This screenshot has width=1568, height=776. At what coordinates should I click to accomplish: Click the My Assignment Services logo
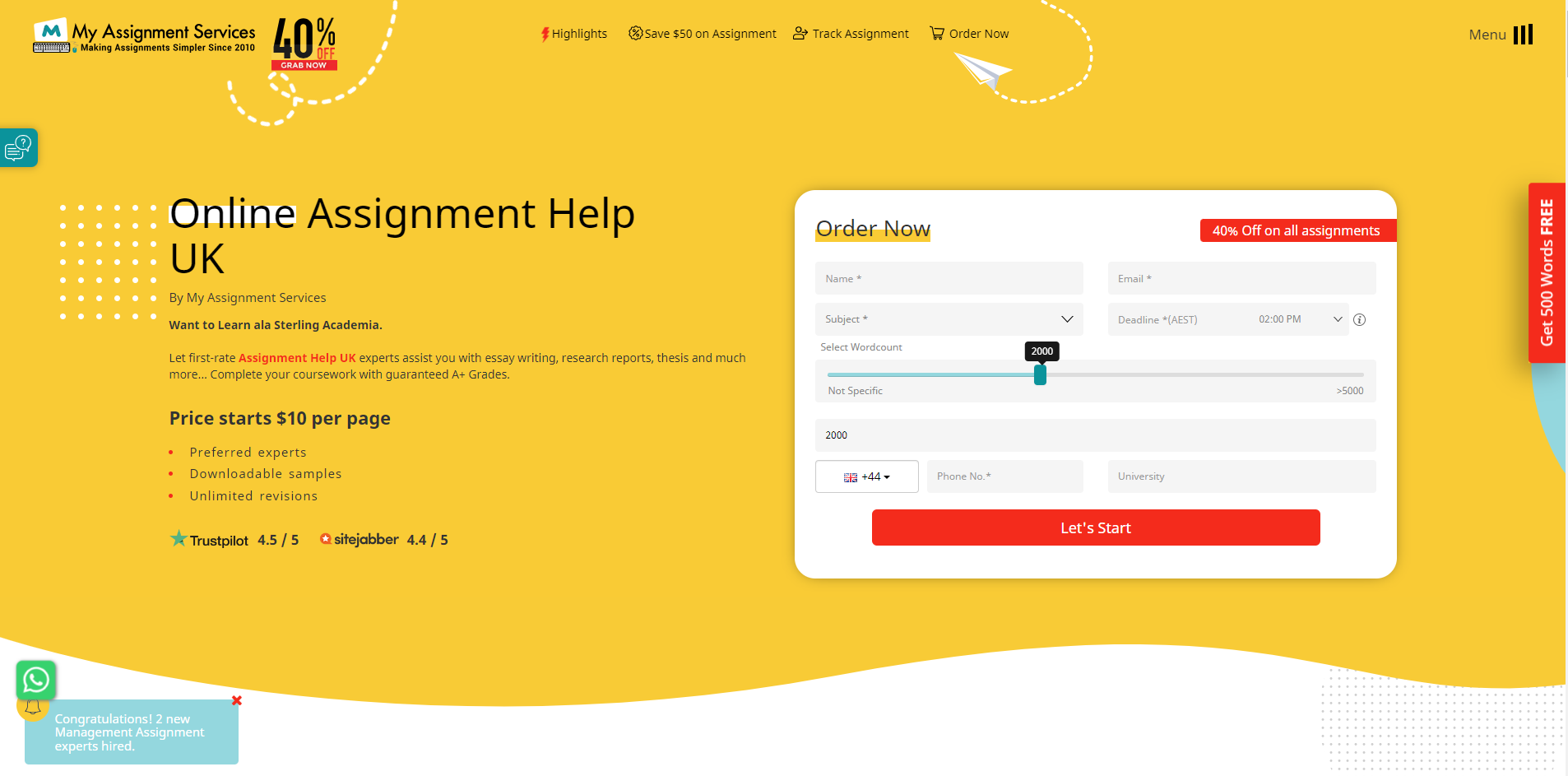click(144, 36)
